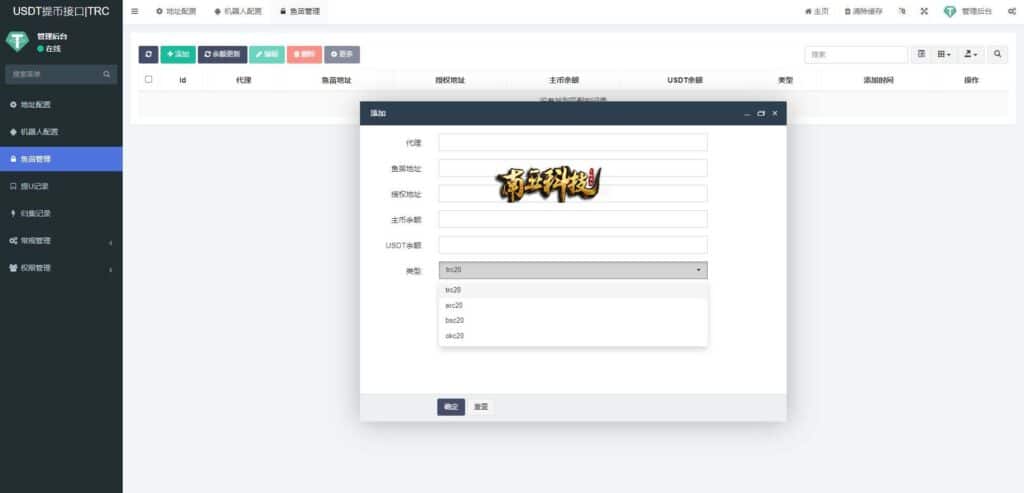
Task: Select 鱼苗管理 in the sidebar
Action: (x=61, y=159)
